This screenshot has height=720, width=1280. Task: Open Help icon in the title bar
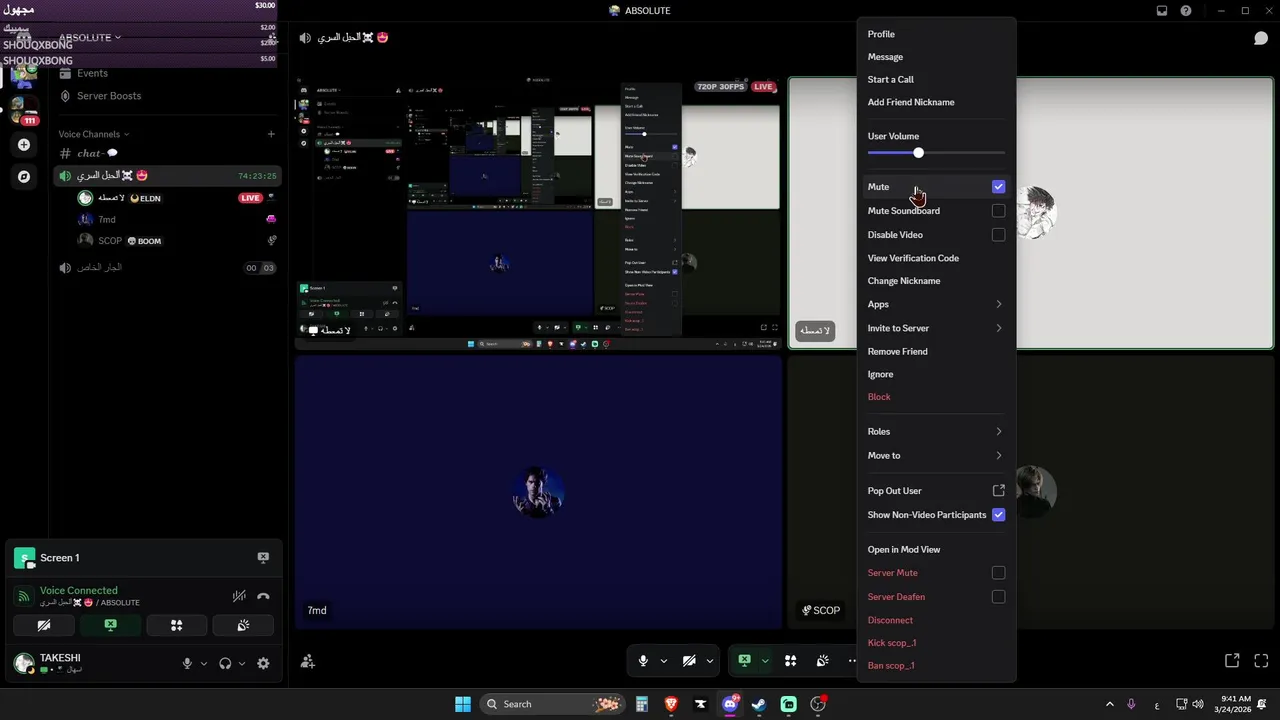coord(1186,11)
